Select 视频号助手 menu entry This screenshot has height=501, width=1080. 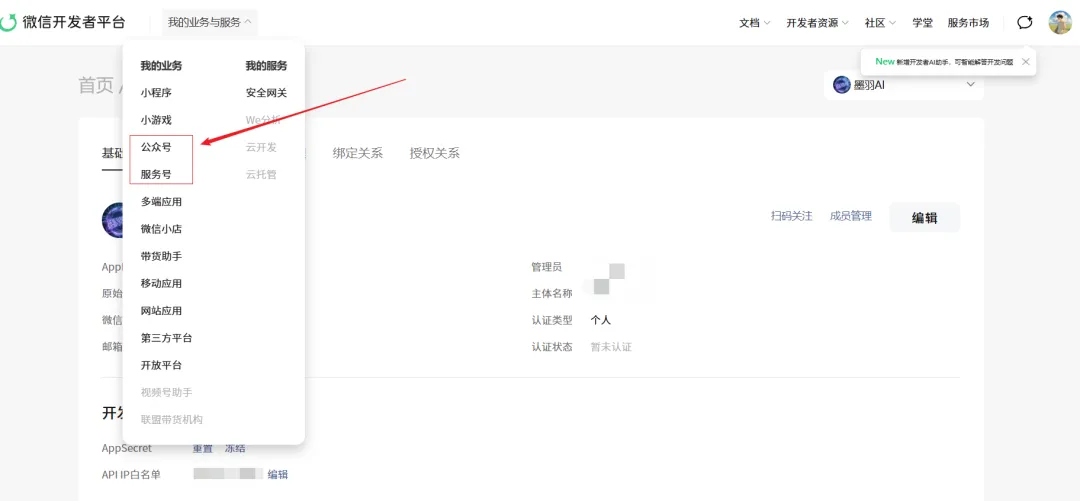pos(166,393)
